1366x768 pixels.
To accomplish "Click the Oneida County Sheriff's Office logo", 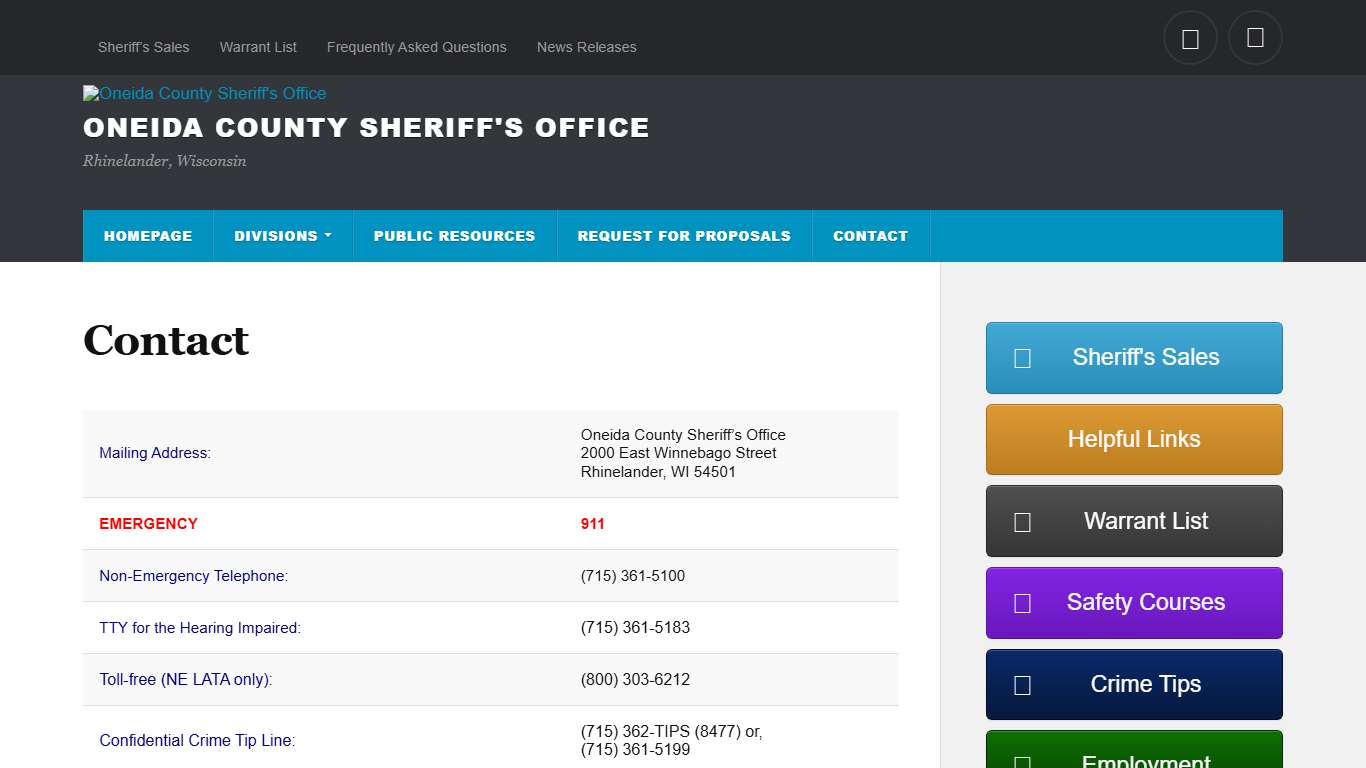I will point(204,93).
